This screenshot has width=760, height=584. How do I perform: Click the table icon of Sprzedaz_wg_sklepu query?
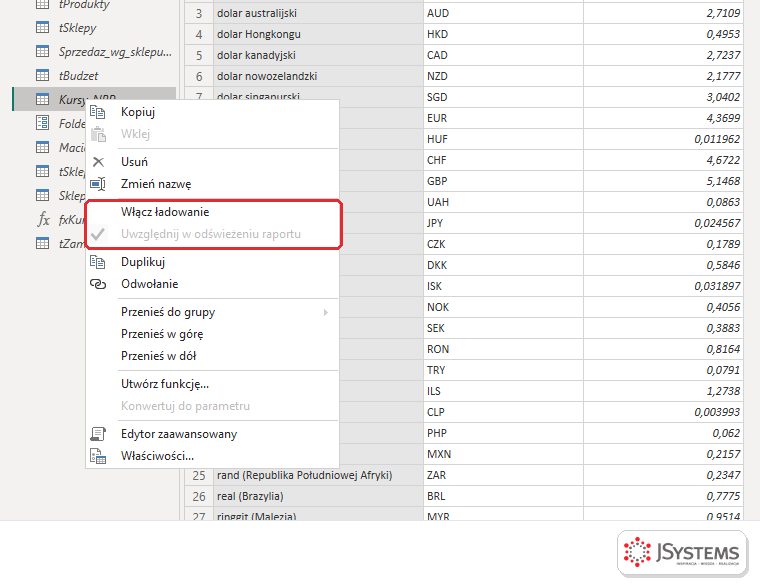[x=43, y=51]
